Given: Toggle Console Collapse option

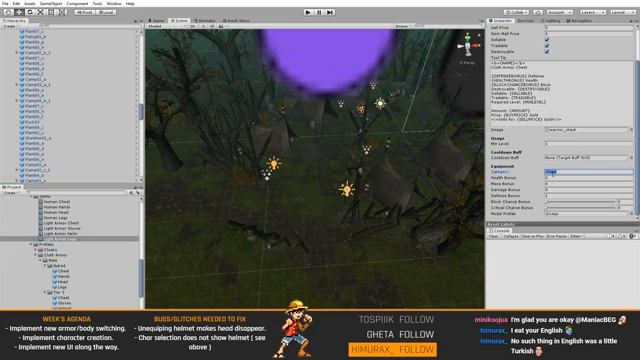Looking at the screenshot, I should point(511,236).
